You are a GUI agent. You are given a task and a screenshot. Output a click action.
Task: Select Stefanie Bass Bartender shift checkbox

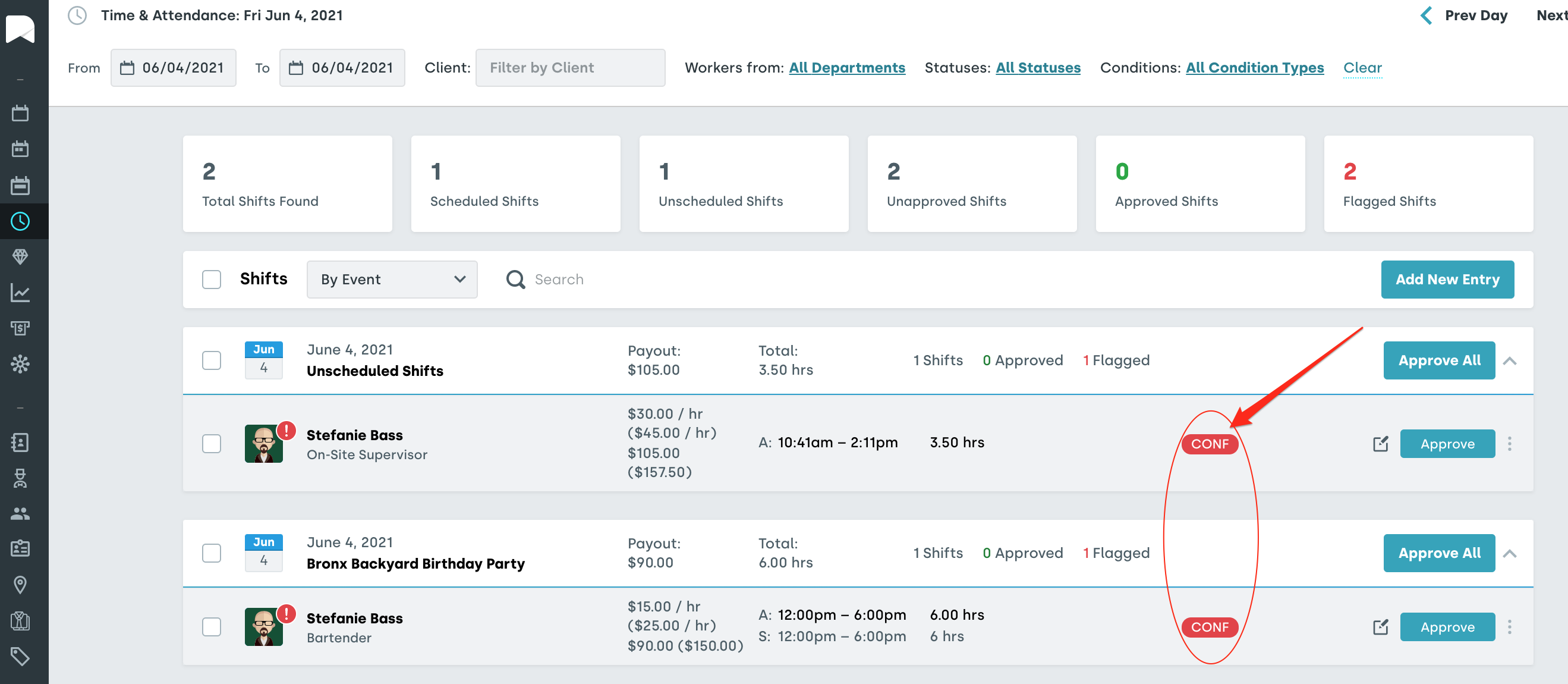[x=211, y=627]
